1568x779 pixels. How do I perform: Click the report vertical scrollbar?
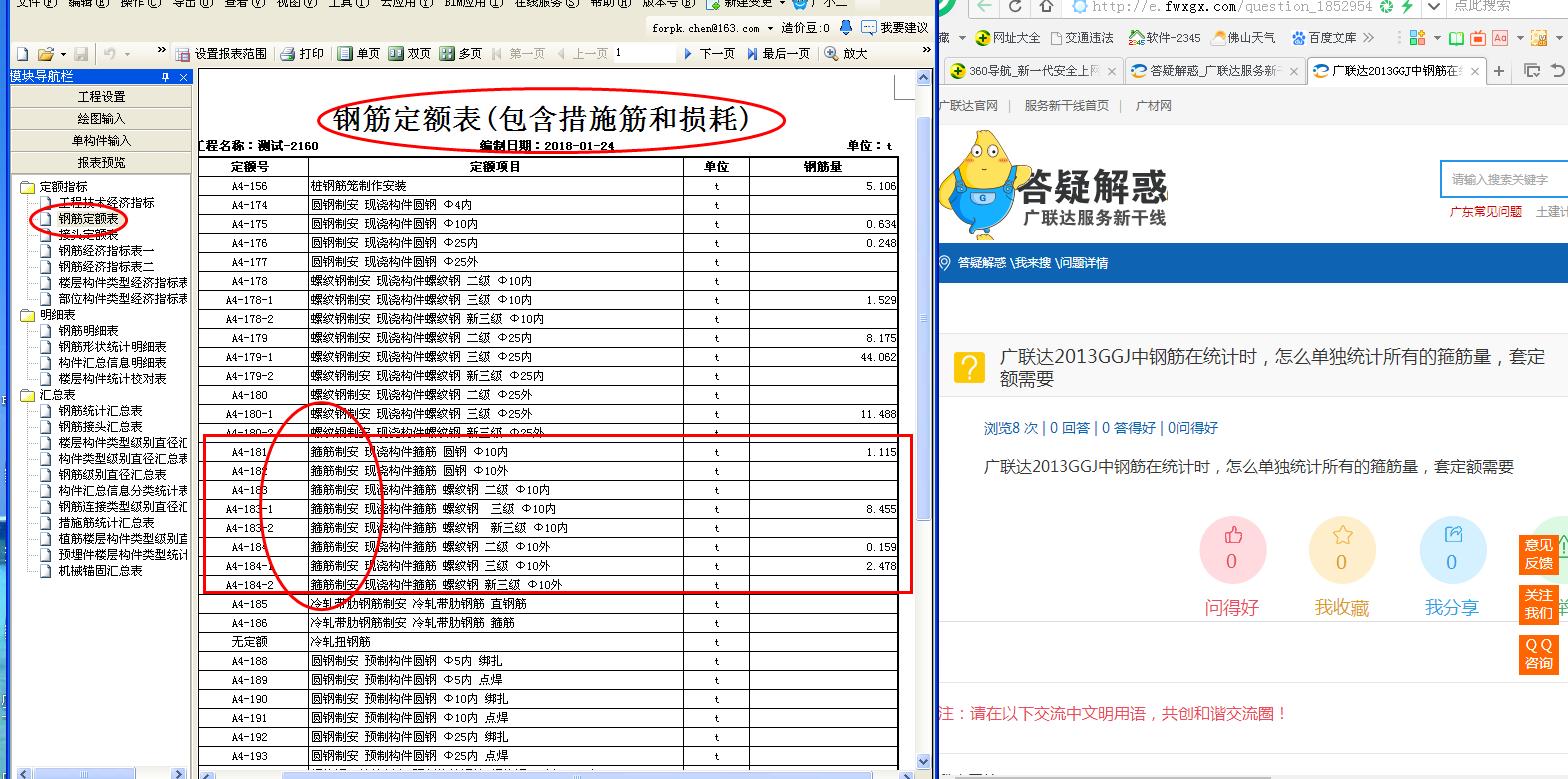pos(923,319)
